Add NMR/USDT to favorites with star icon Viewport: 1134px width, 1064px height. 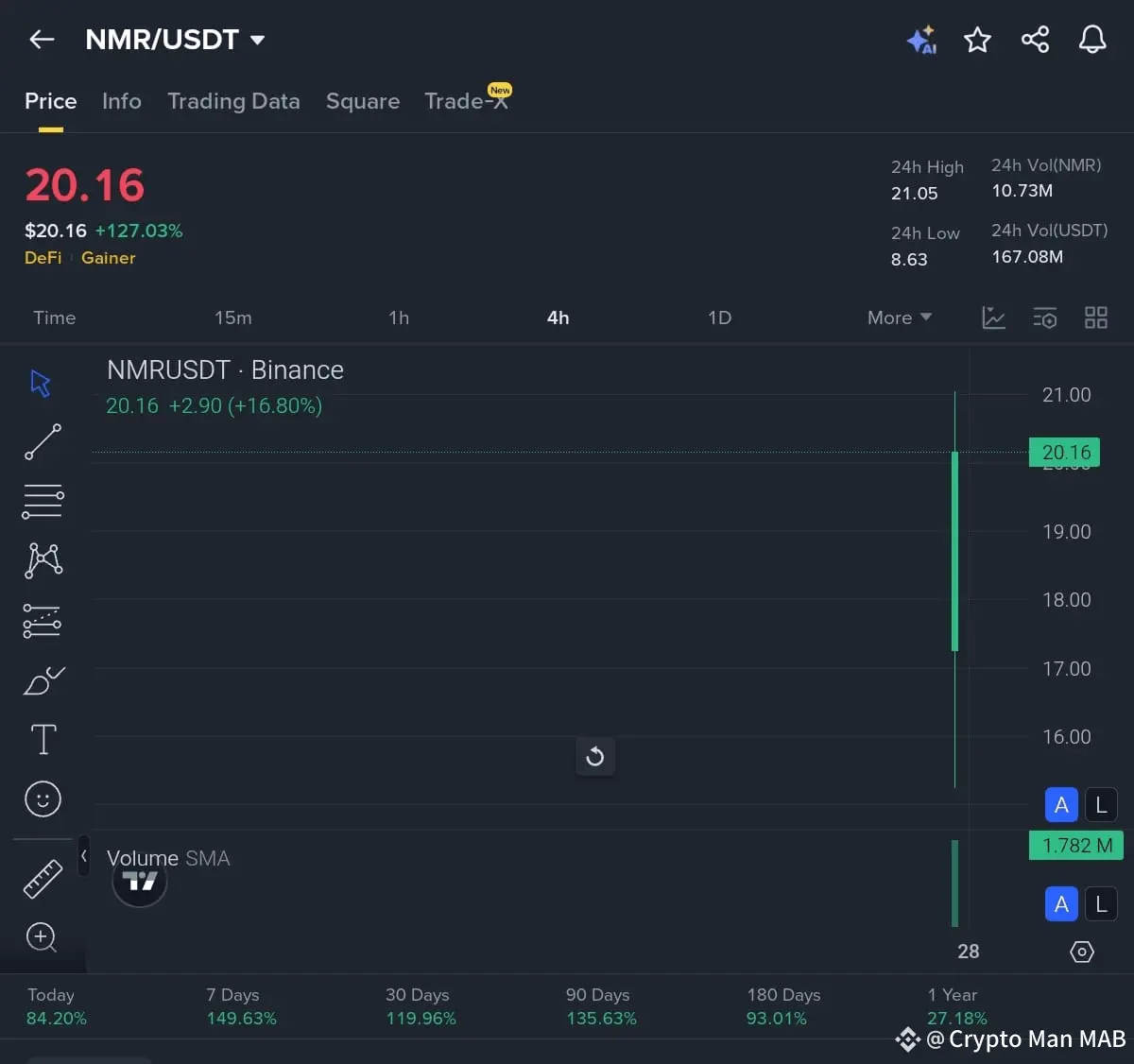point(977,39)
